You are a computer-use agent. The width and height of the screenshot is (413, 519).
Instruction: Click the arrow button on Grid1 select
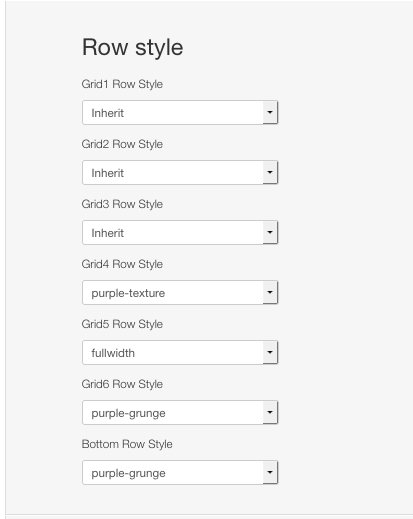(270, 112)
